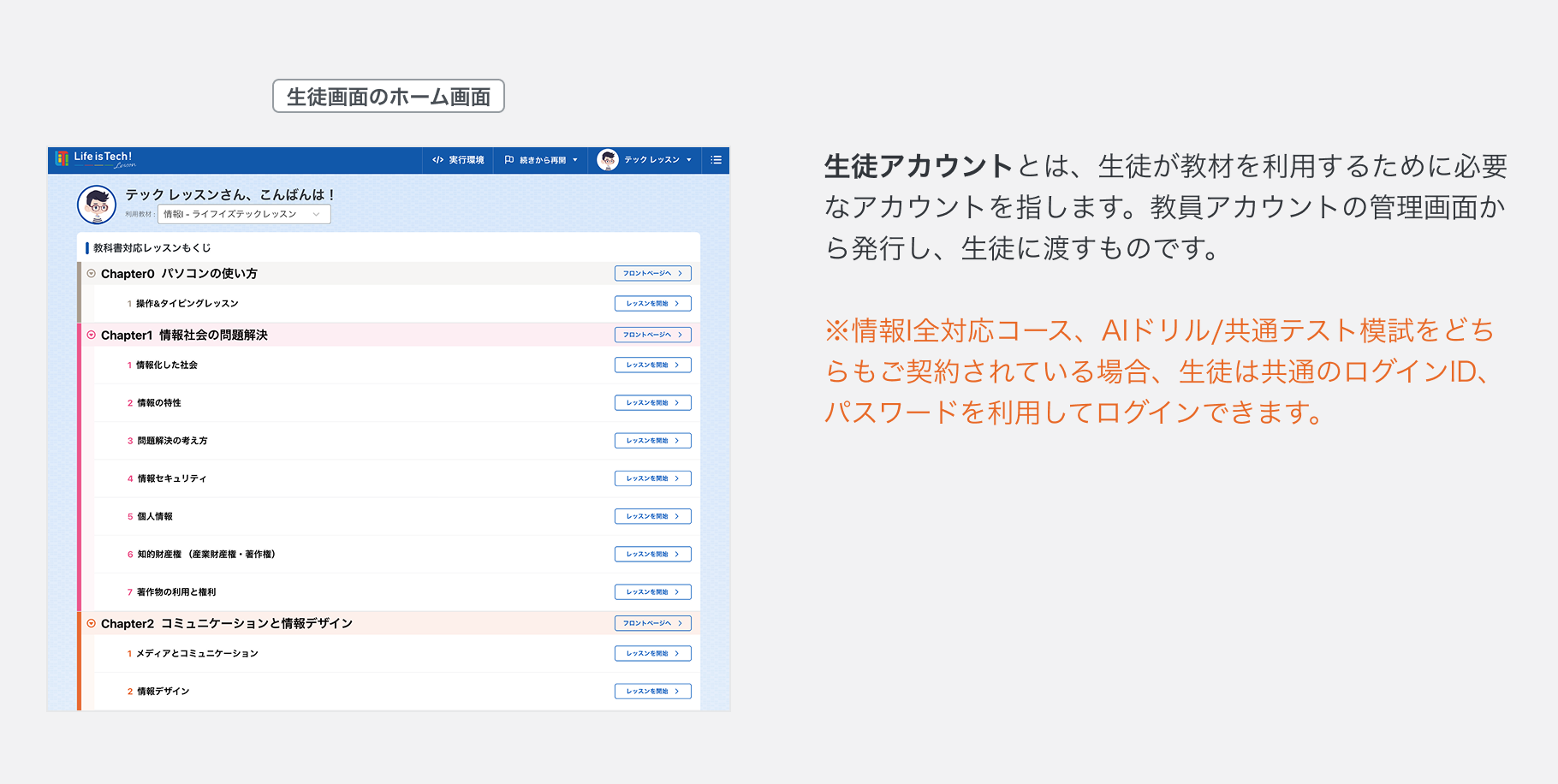Start lesson 問題解決の考え方

tap(652, 441)
